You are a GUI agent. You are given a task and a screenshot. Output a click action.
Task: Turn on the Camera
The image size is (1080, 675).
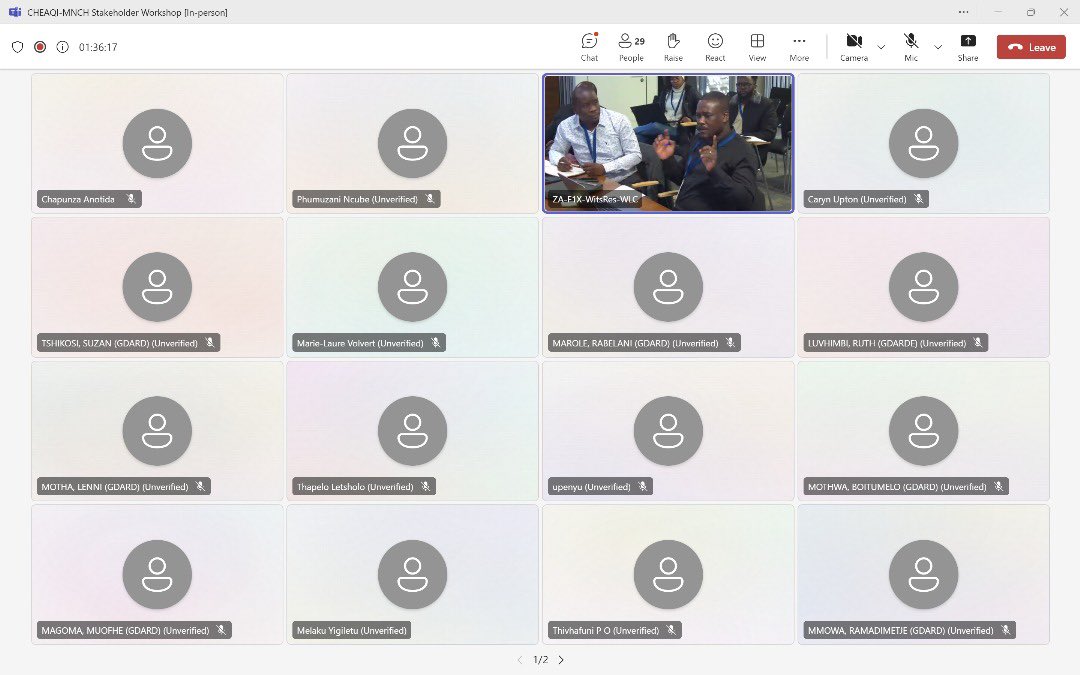point(854,48)
